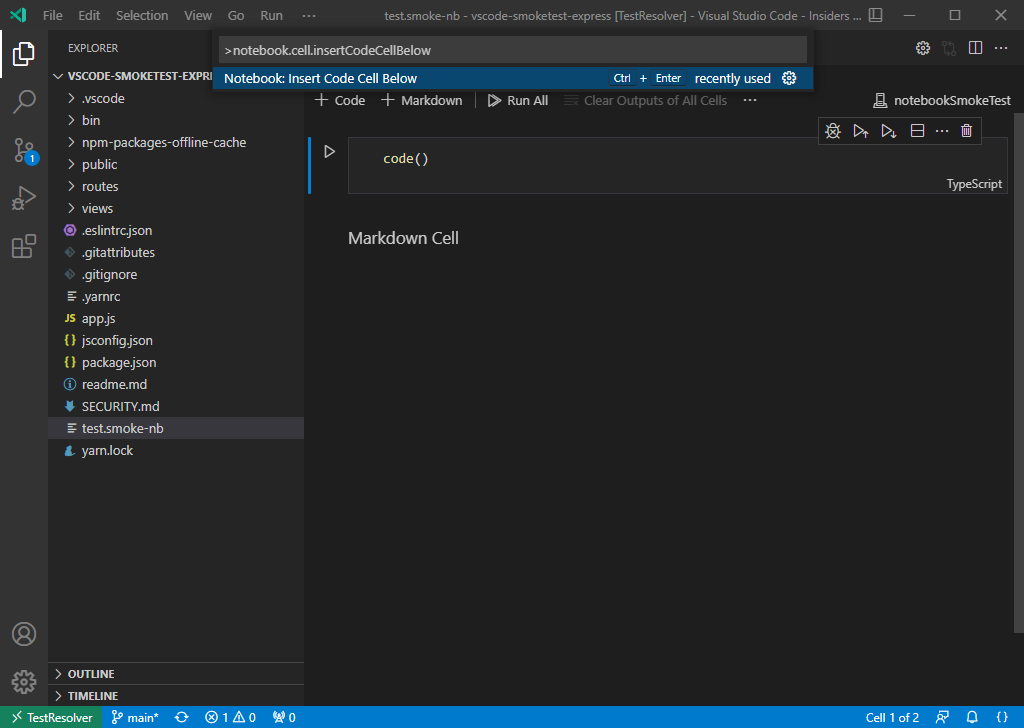Image resolution: width=1024 pixels, height=728 pixels.
Task: Open editor title more actions ellipsis
Action: point(1000,48)
